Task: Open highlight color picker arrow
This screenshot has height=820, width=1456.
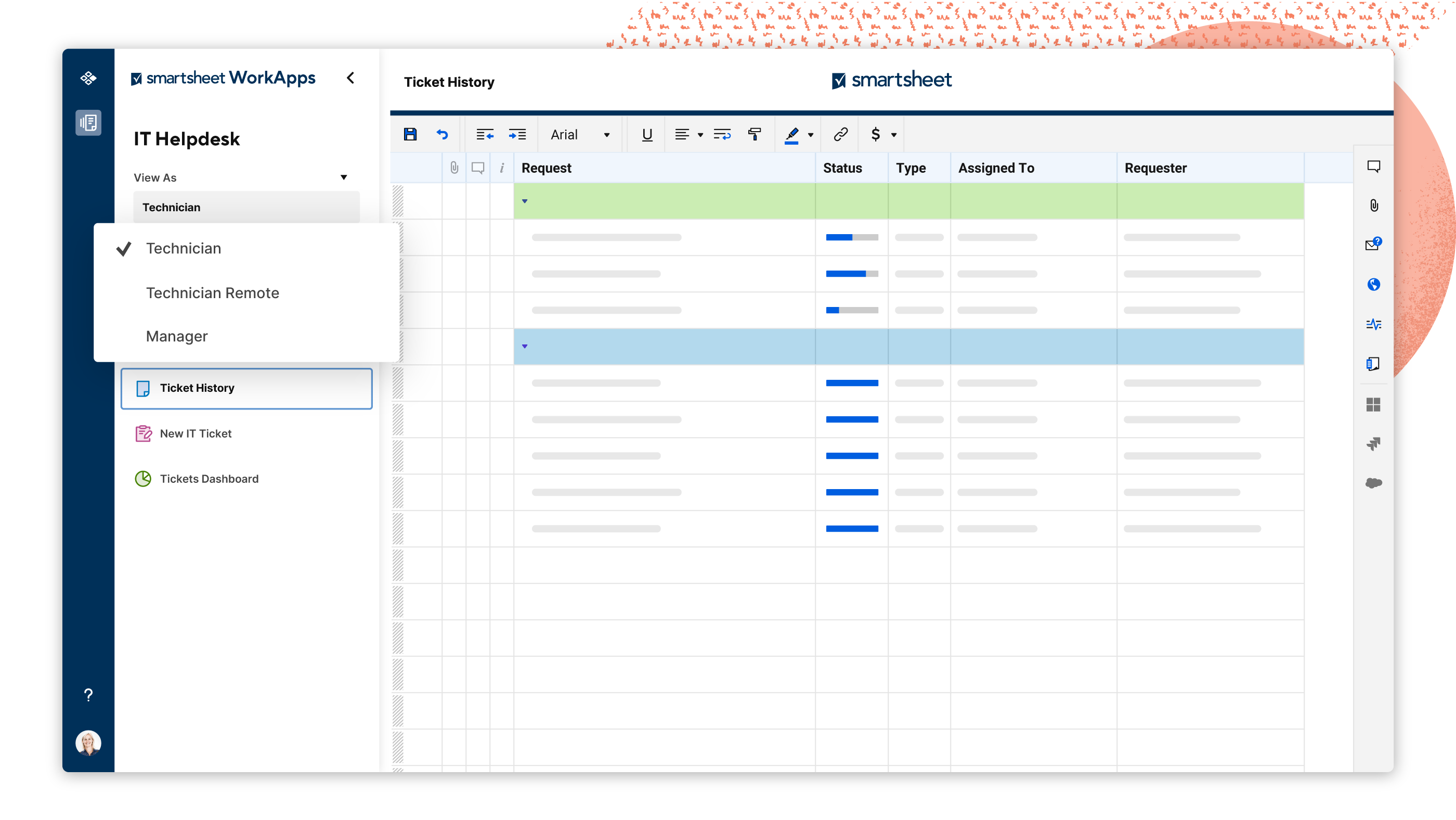Action: point(811,135)
